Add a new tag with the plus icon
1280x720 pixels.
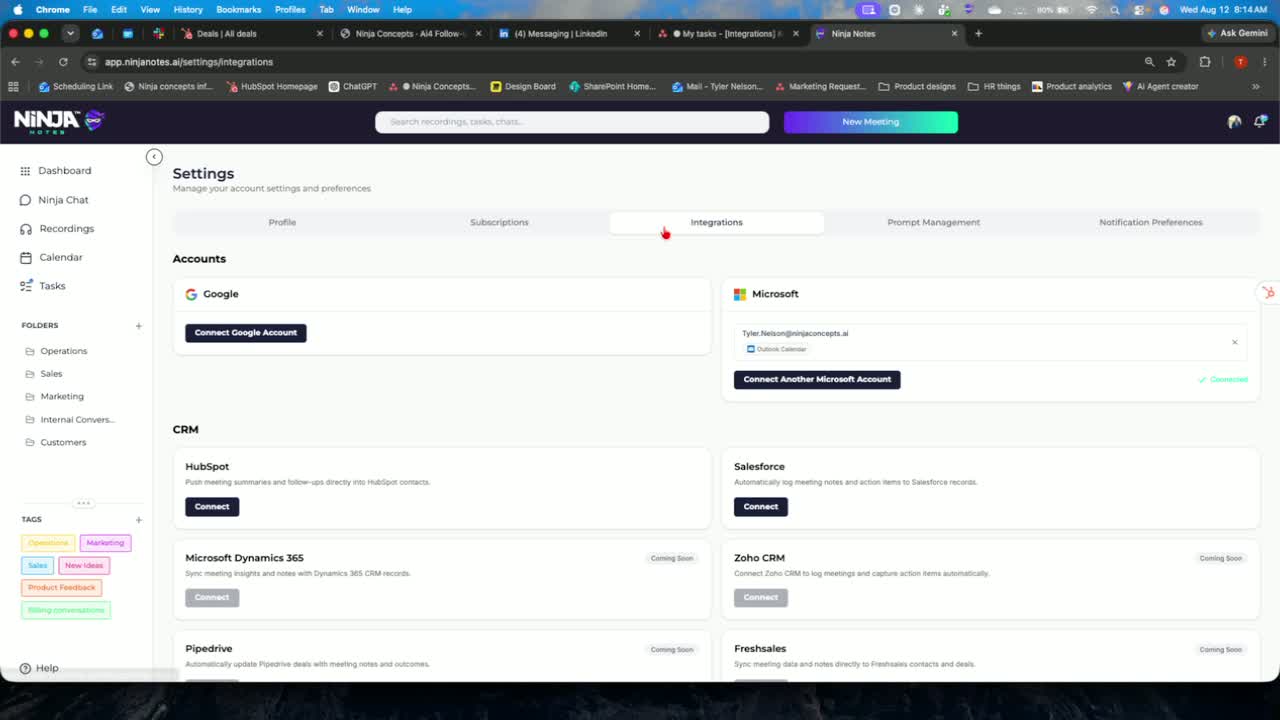coord(139,520)
